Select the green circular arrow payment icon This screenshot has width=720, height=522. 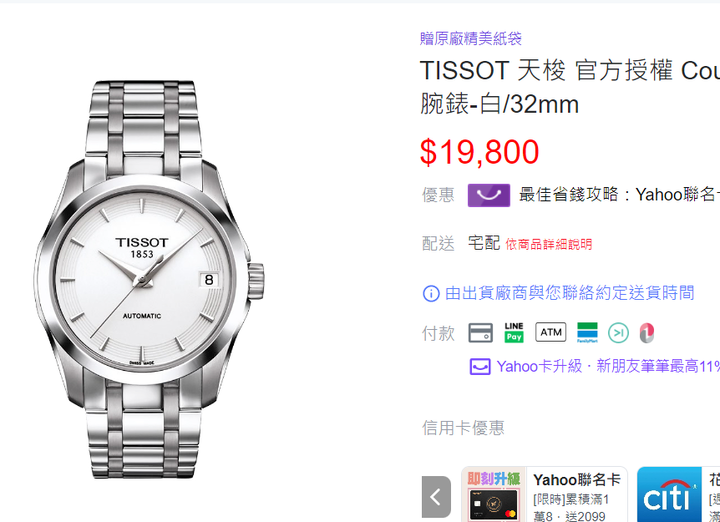(x=618, y=333)
